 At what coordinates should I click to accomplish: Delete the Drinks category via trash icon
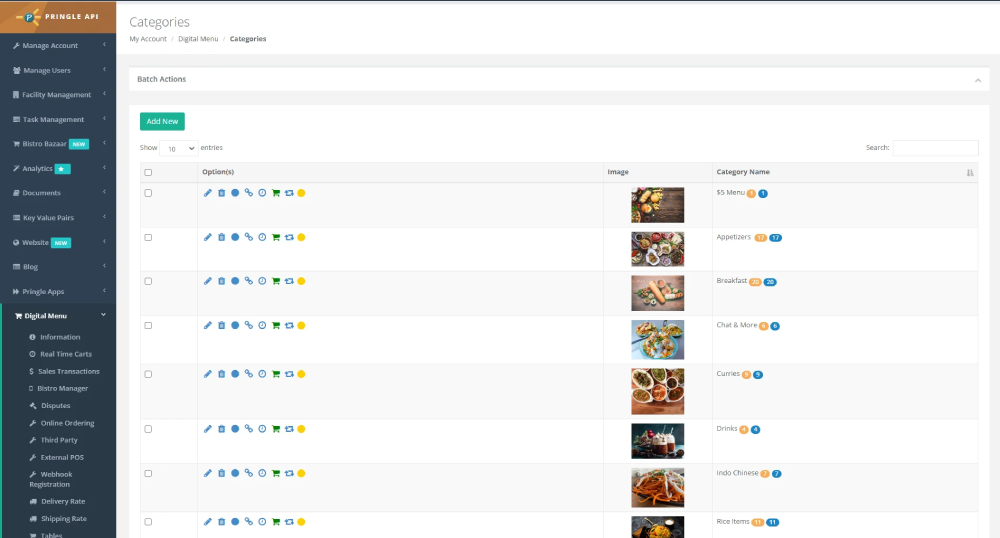tap(221, 429)
